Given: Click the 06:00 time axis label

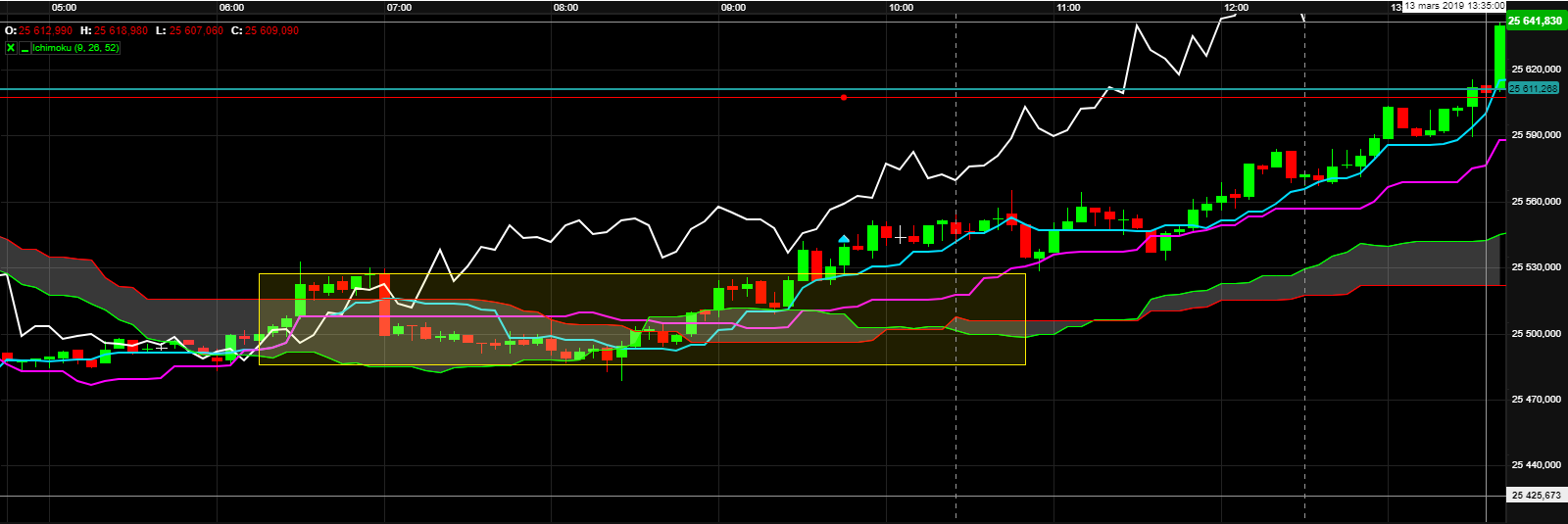Looking at the screenshot, I should click(231, 8).
